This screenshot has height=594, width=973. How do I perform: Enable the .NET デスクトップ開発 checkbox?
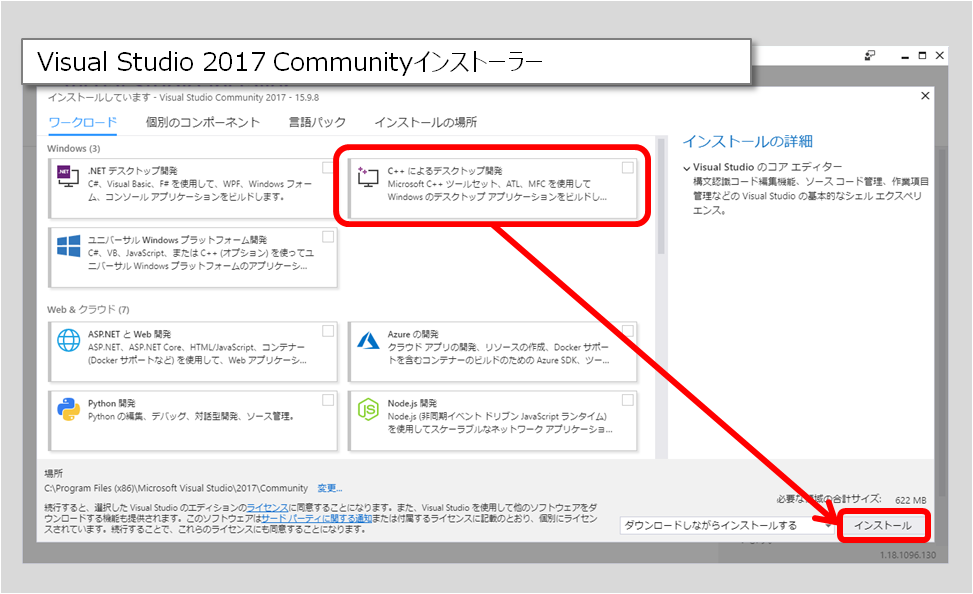tap(328, 168)
